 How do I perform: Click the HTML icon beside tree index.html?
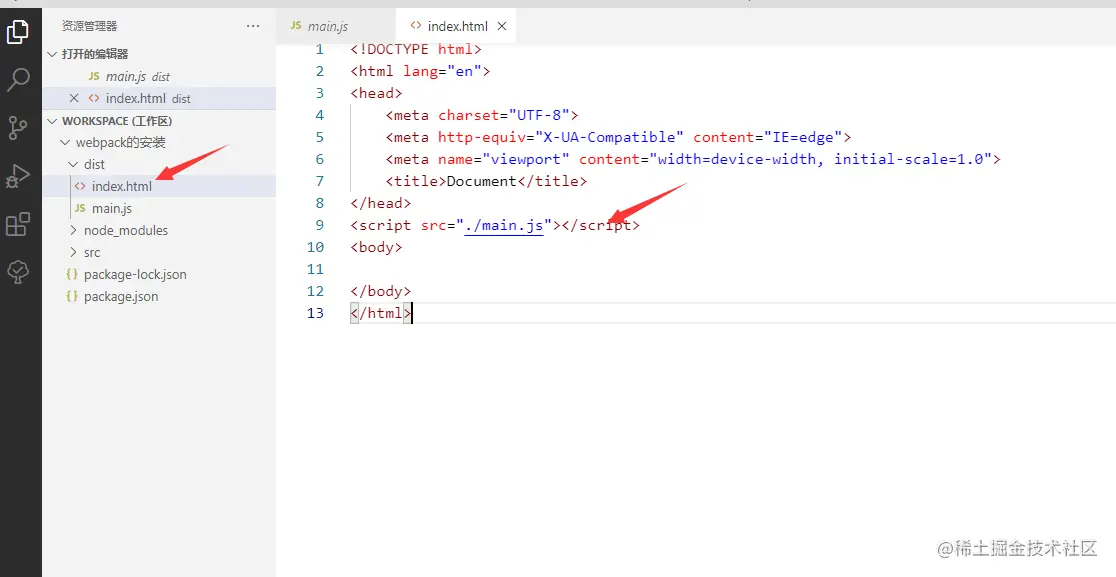pyautogui.click(x=80, y=186)
